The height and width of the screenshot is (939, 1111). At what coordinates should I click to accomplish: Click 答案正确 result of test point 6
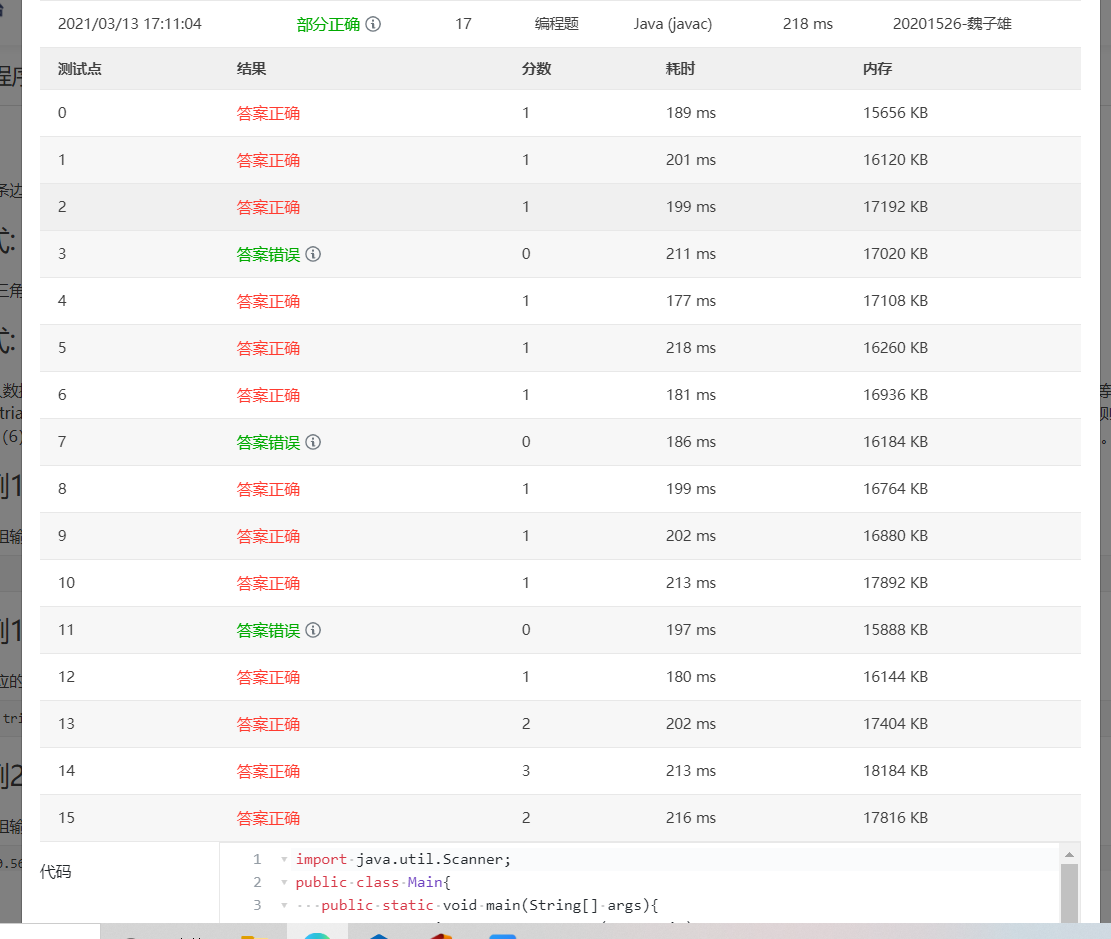tap(269, 395)
